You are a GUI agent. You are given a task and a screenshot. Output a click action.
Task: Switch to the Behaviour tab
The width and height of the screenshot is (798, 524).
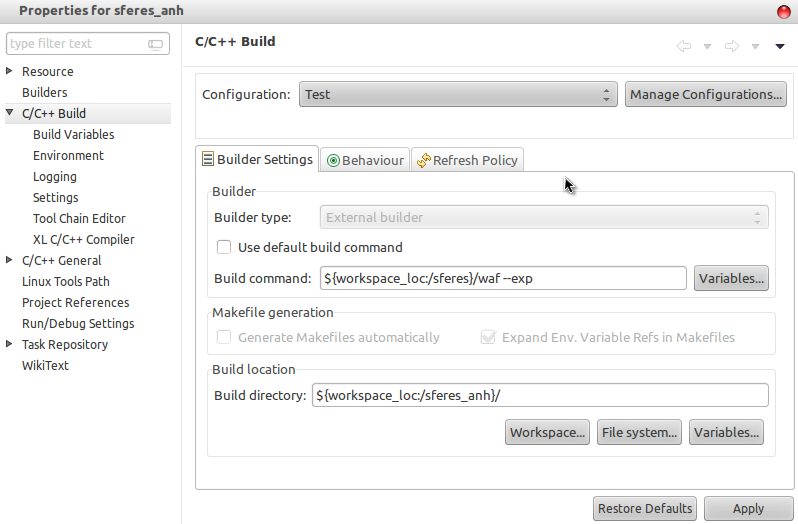[x=365, y=160]
